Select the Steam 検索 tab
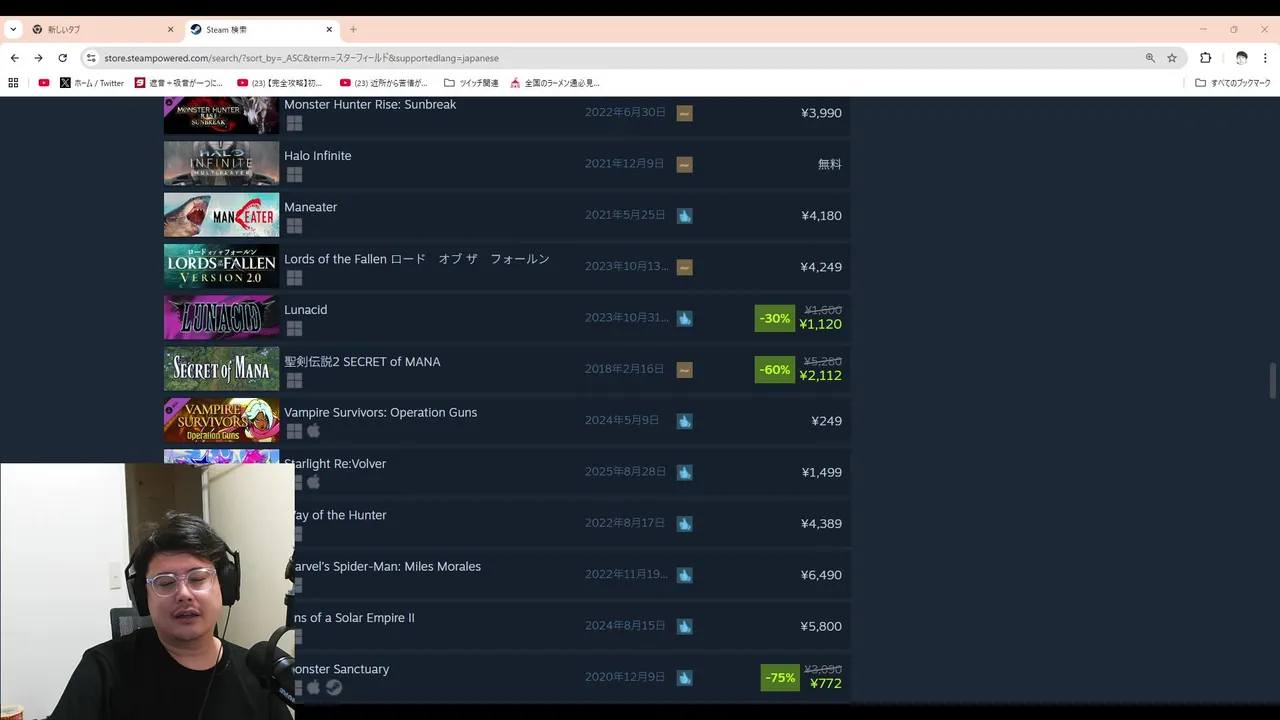This screenshot has width=1280, height=720. 263,30
